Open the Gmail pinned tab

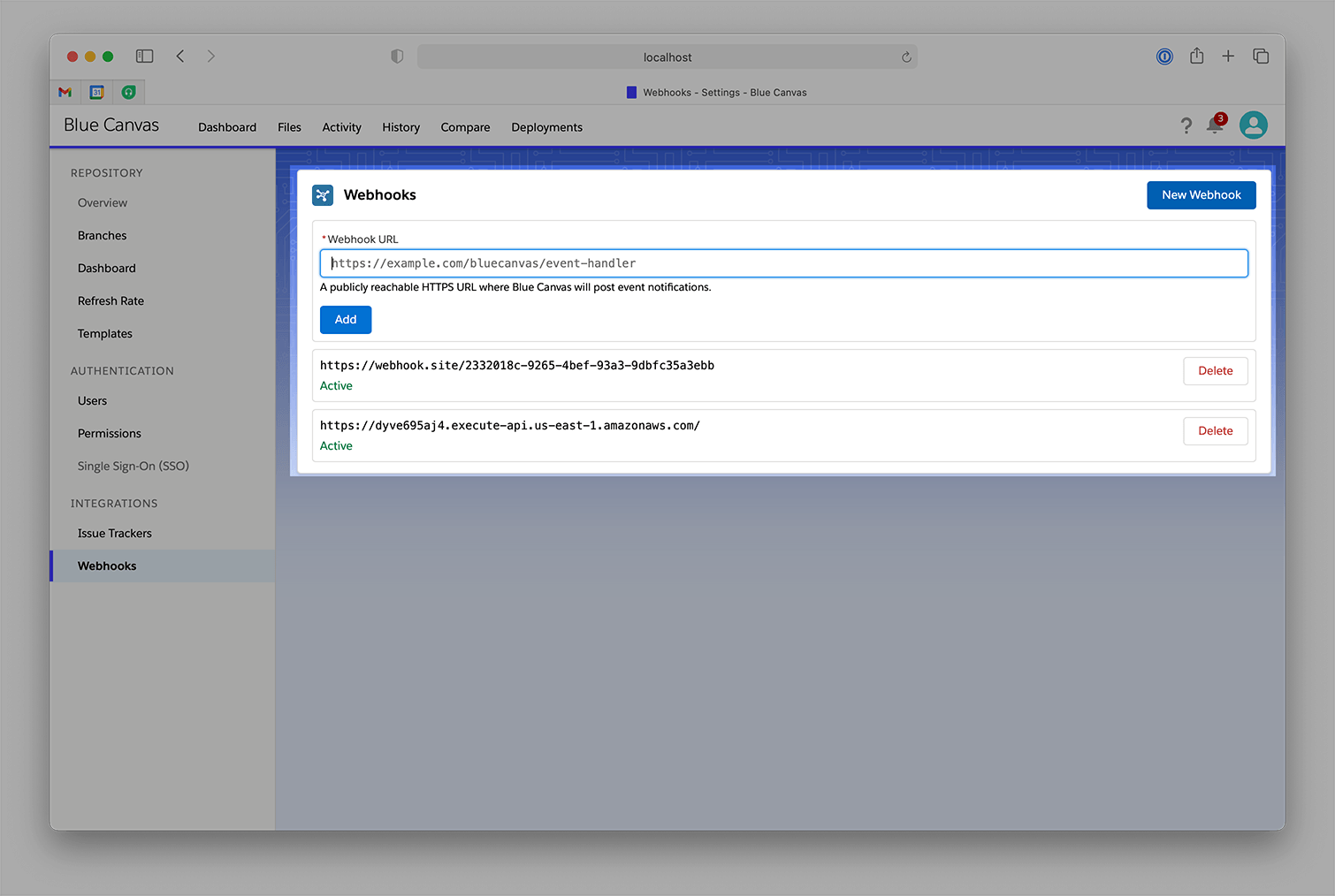65,92
